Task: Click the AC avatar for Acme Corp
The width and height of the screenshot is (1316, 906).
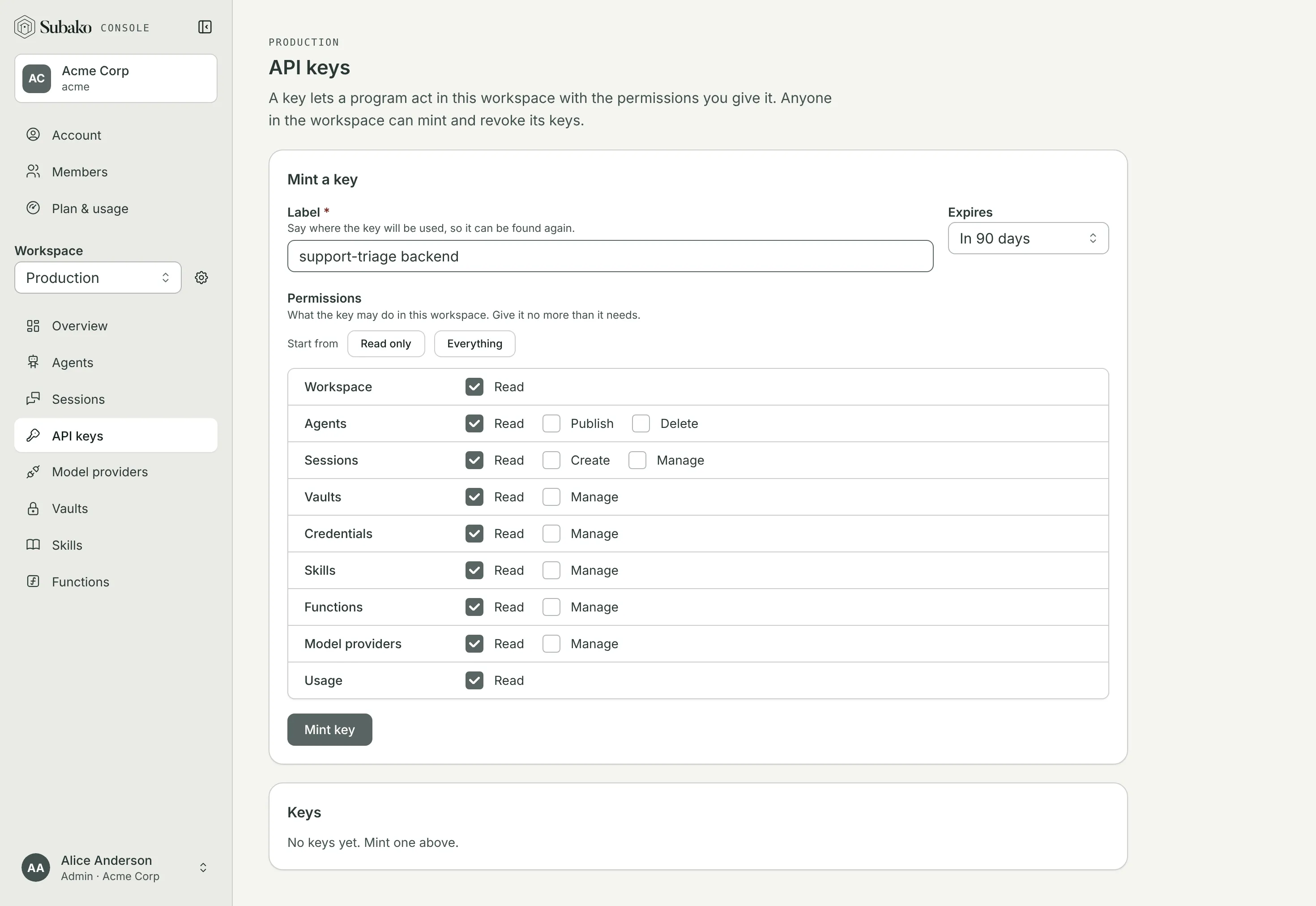Action: (37, 78)
